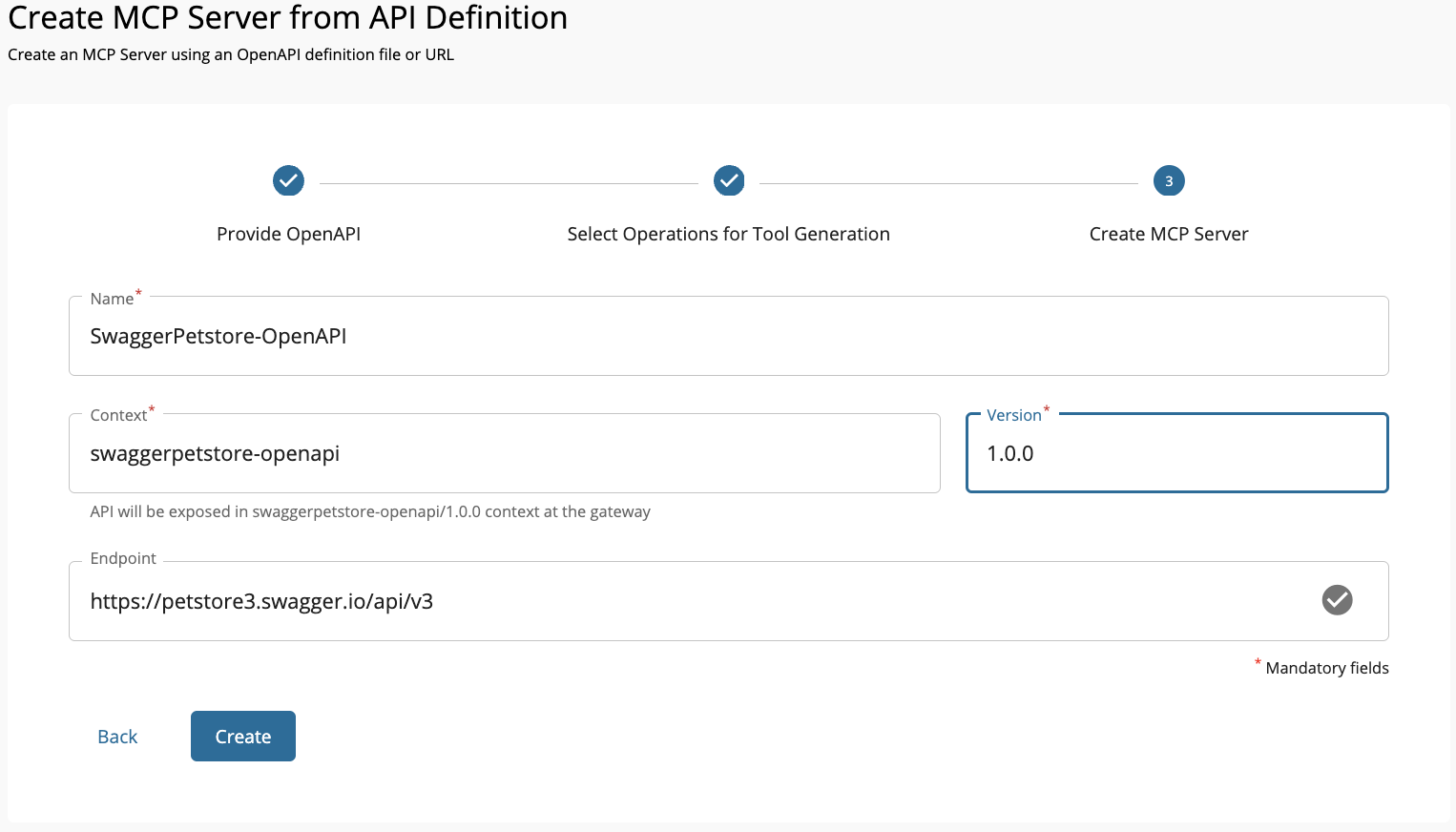Click the asterisk next to Mandatory fields note
Image resolution: width=1456 pixels, height=832 pixels.
tap(1258, 663)
